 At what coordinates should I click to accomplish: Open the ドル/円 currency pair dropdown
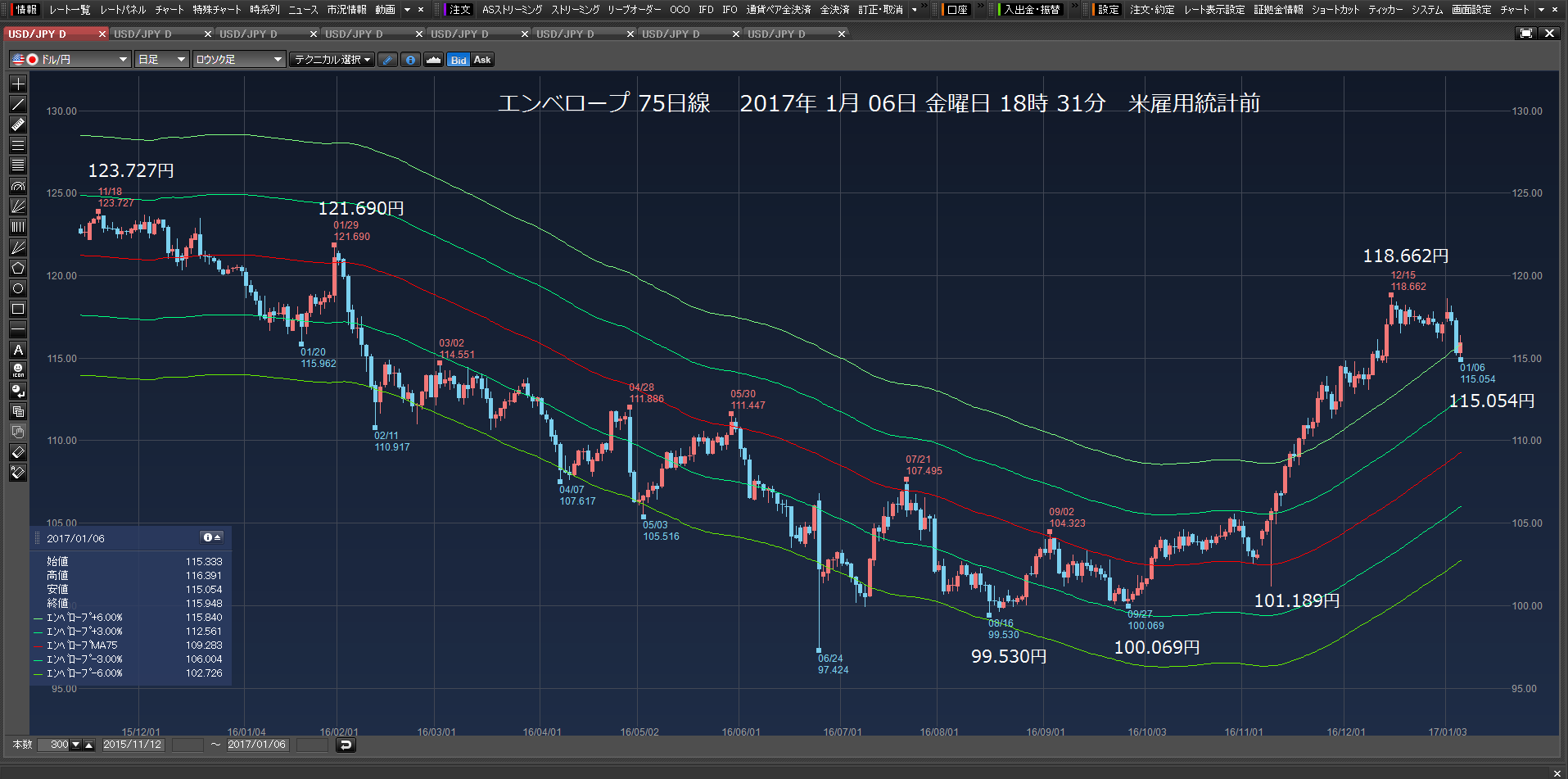(70, 60)
